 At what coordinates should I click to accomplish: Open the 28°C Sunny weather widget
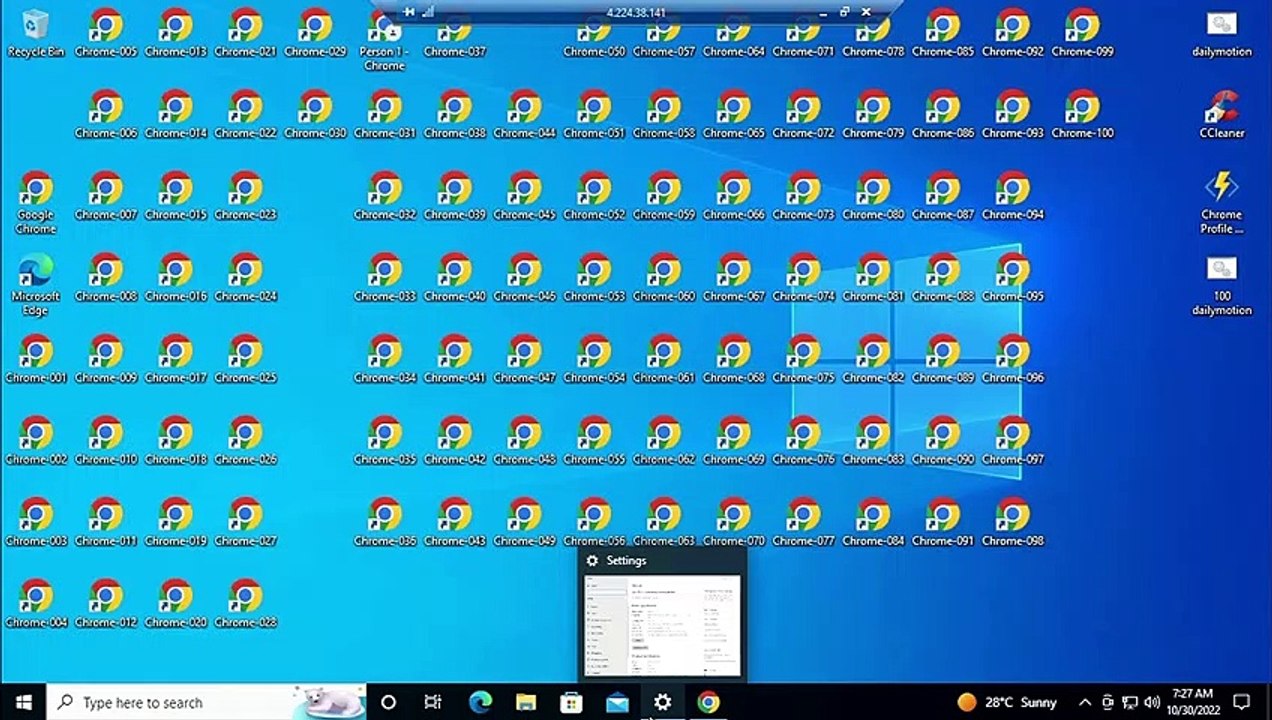(x=1006, y=702)
